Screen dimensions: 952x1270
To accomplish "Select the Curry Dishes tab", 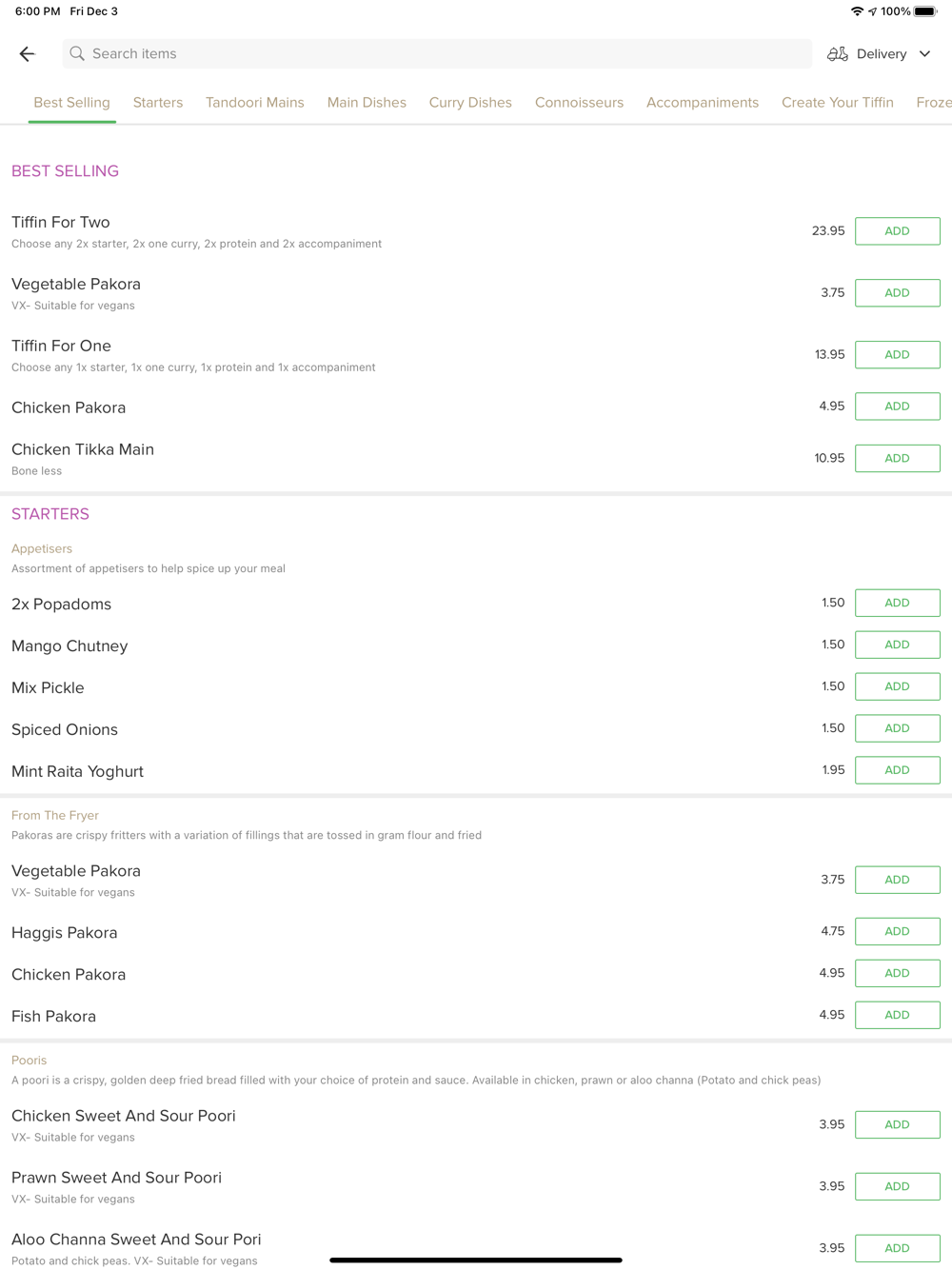I will click(470, 103).
